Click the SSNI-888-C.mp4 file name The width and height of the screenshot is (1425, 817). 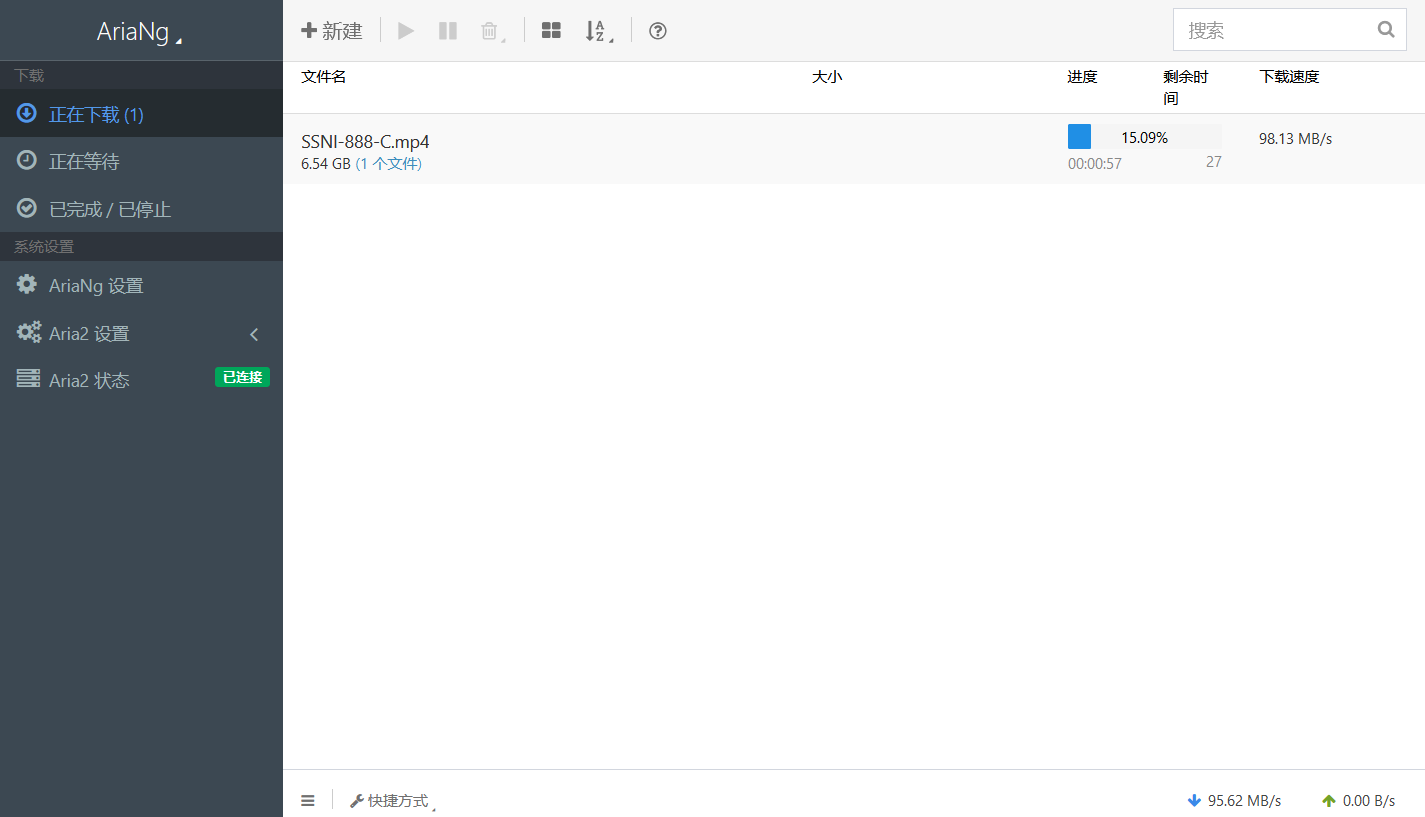click(365, 142)
